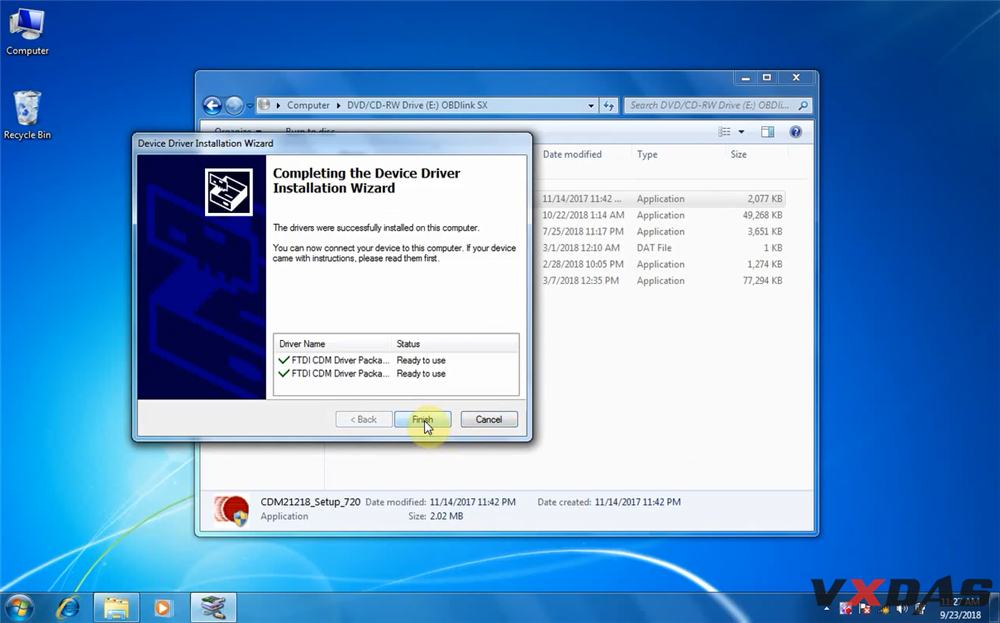Viewport: 1000px width, 623px height.
Task: Open view options dropdown arrow
Action: point(741,132)
